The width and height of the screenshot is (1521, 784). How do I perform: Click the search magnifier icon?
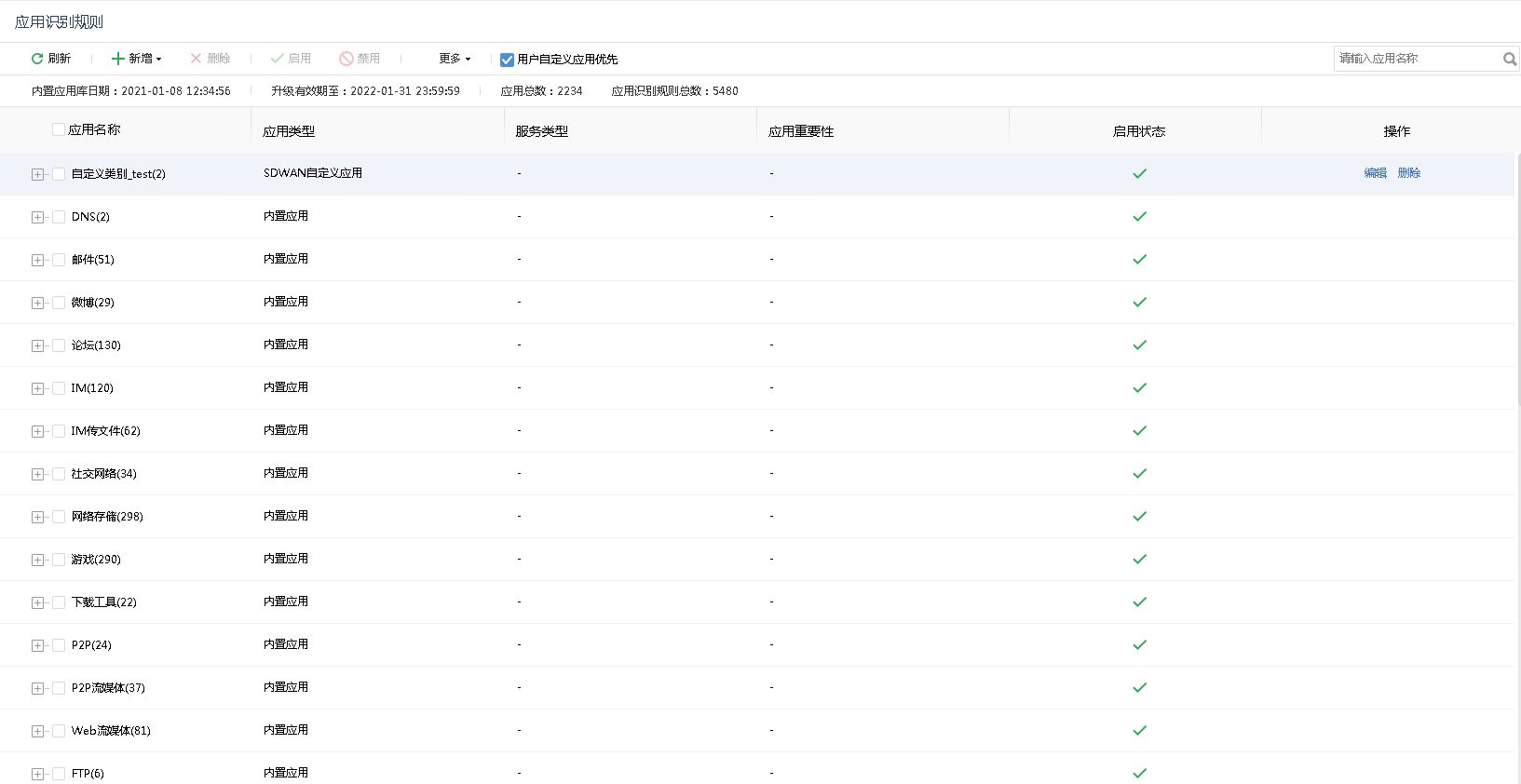click(x=1509, y=59)
